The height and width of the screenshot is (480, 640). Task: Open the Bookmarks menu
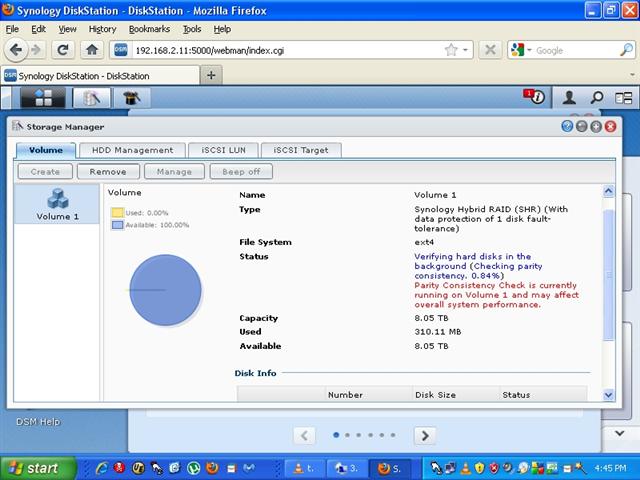coord(149,29)
